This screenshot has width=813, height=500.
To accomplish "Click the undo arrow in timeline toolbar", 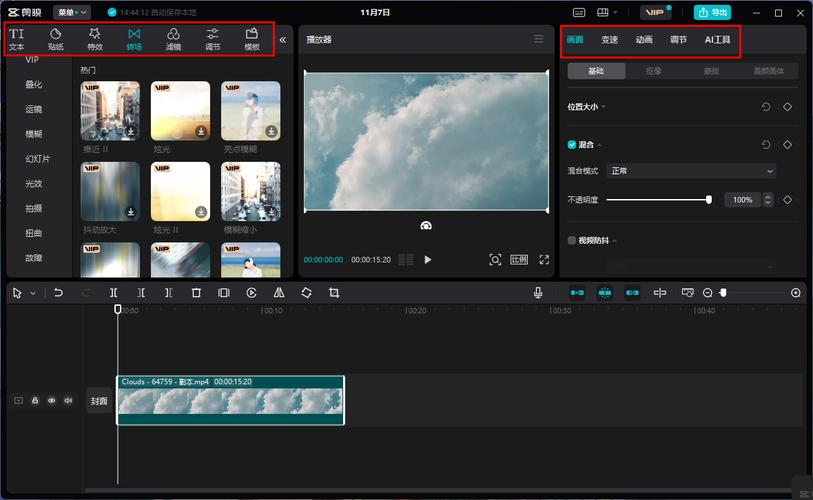I will pyautogui.click(x=59, y=293).
